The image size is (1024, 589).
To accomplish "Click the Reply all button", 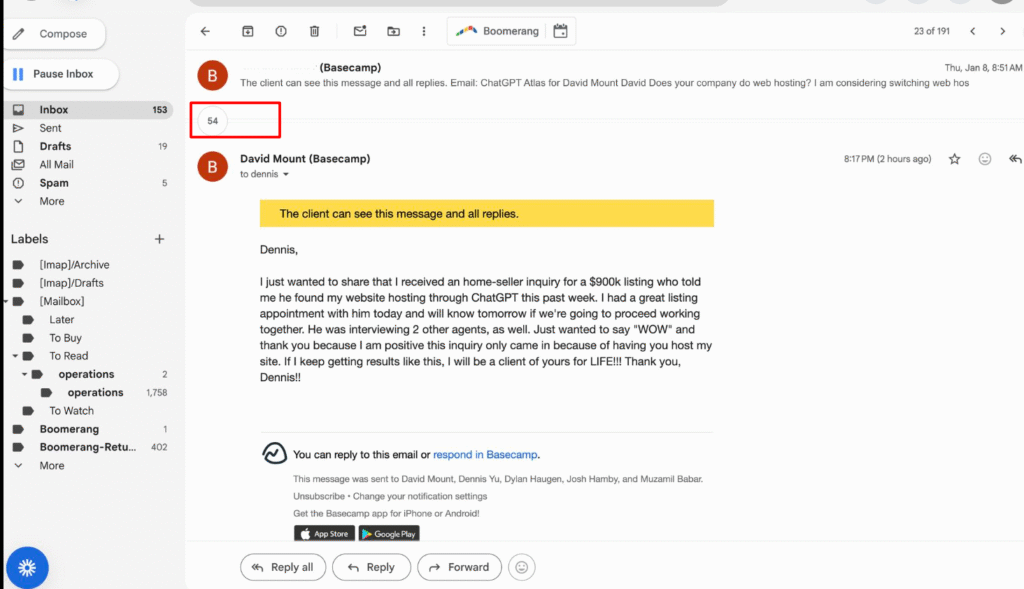I will (x=283, y=567).
